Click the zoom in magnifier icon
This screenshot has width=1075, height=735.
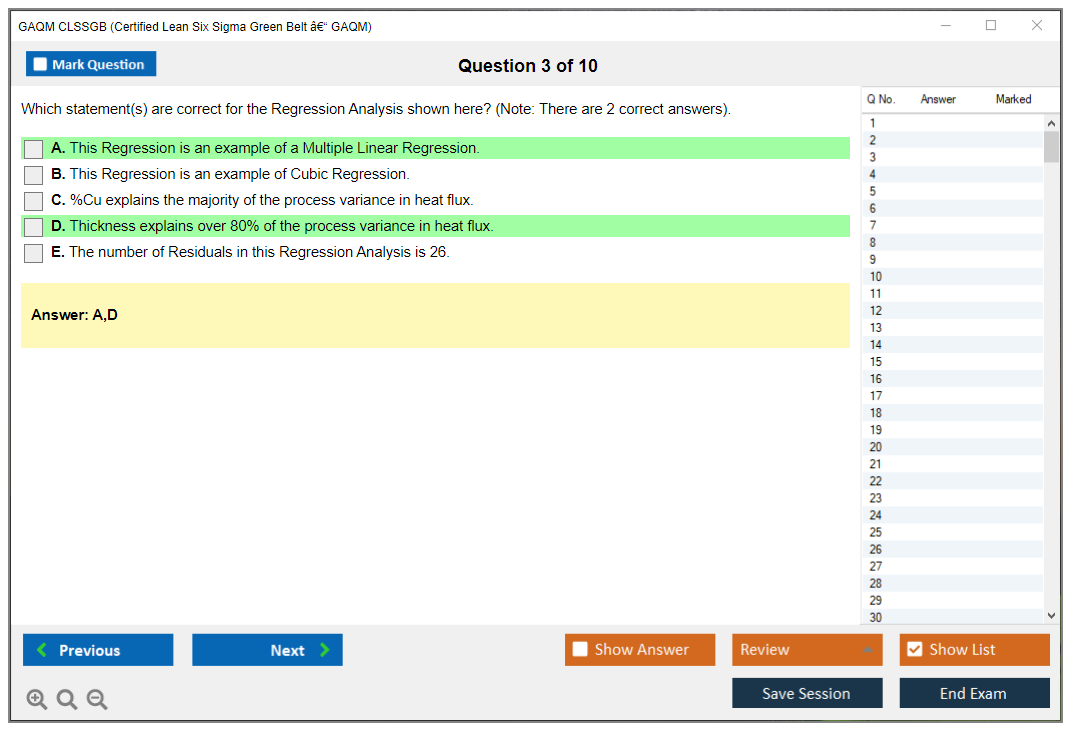pyautogui.click(x=37, y=700)
